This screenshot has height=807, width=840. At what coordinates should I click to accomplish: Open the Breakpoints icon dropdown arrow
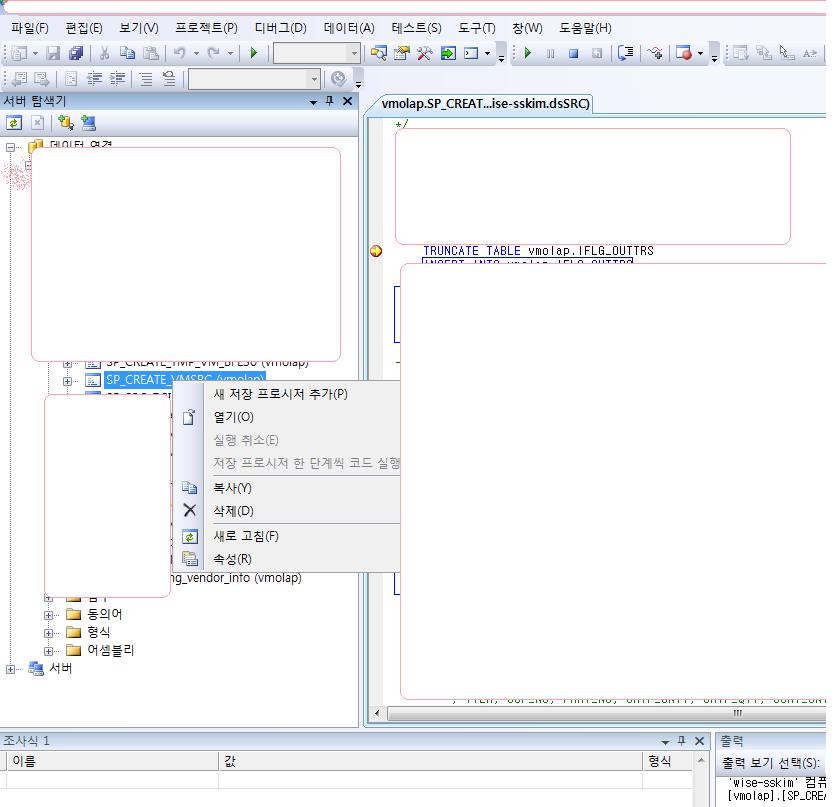(700, 54)
